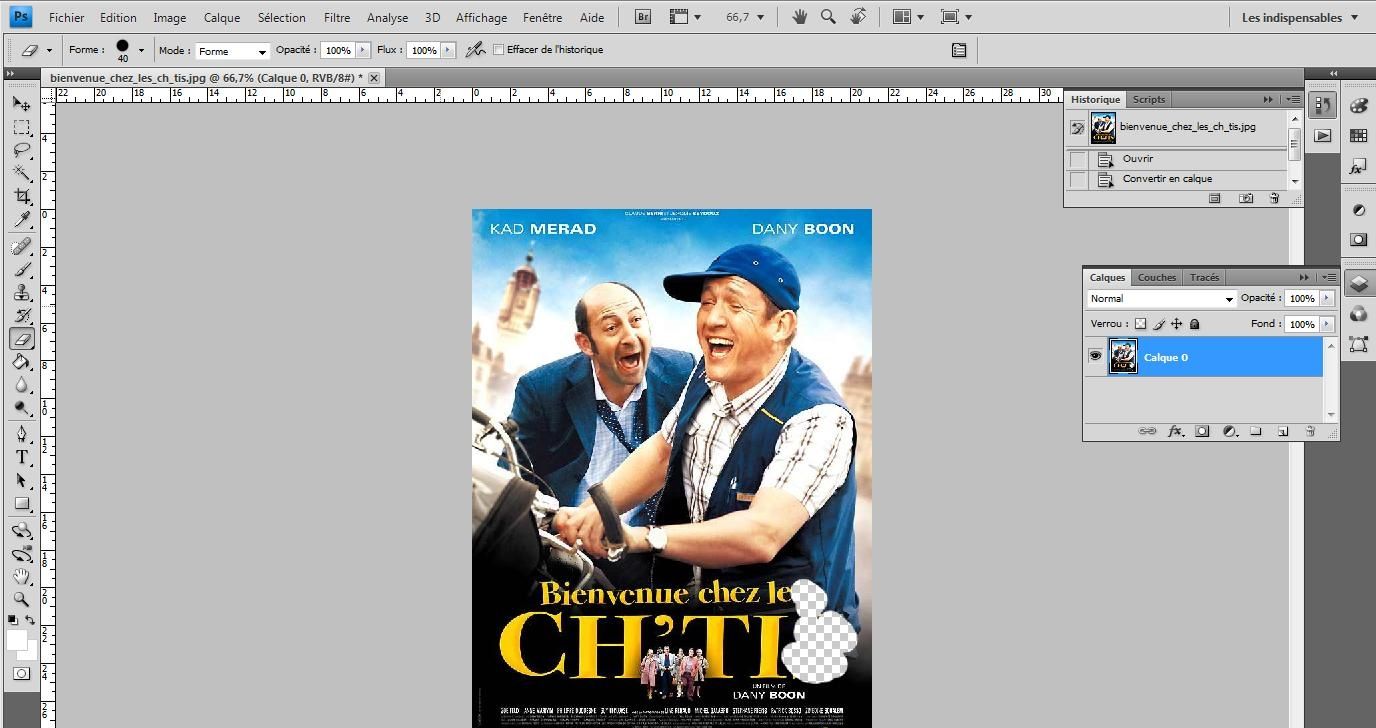Open the Filtre menu
Viewport: 1376px width, 728px height.
337,17
